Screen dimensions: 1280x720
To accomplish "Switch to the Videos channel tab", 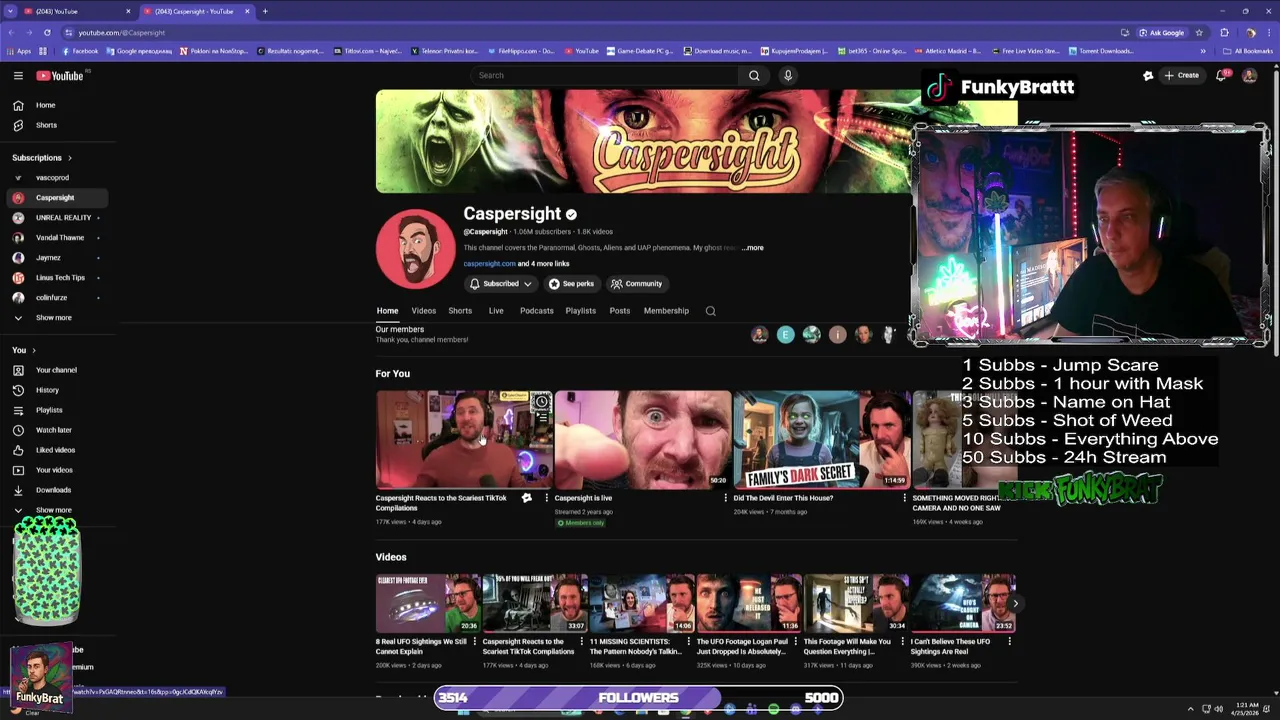I will click(x=424, y=311).
